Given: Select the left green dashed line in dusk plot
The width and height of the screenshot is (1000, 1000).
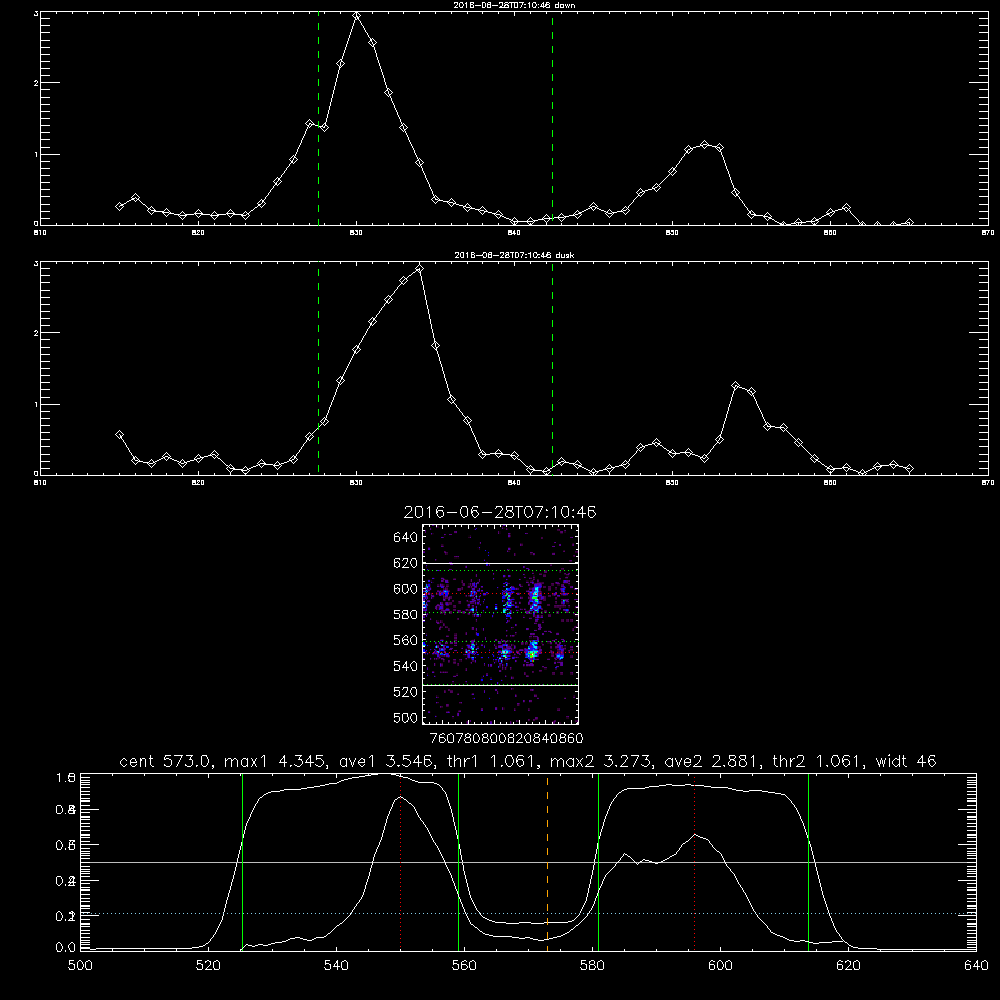Looking at the screenshot, I should point(318,369).
